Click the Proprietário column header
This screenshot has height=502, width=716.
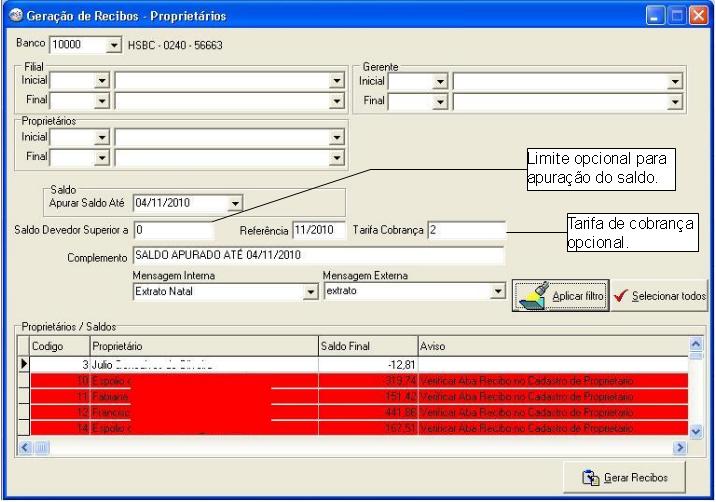(200, 345)
